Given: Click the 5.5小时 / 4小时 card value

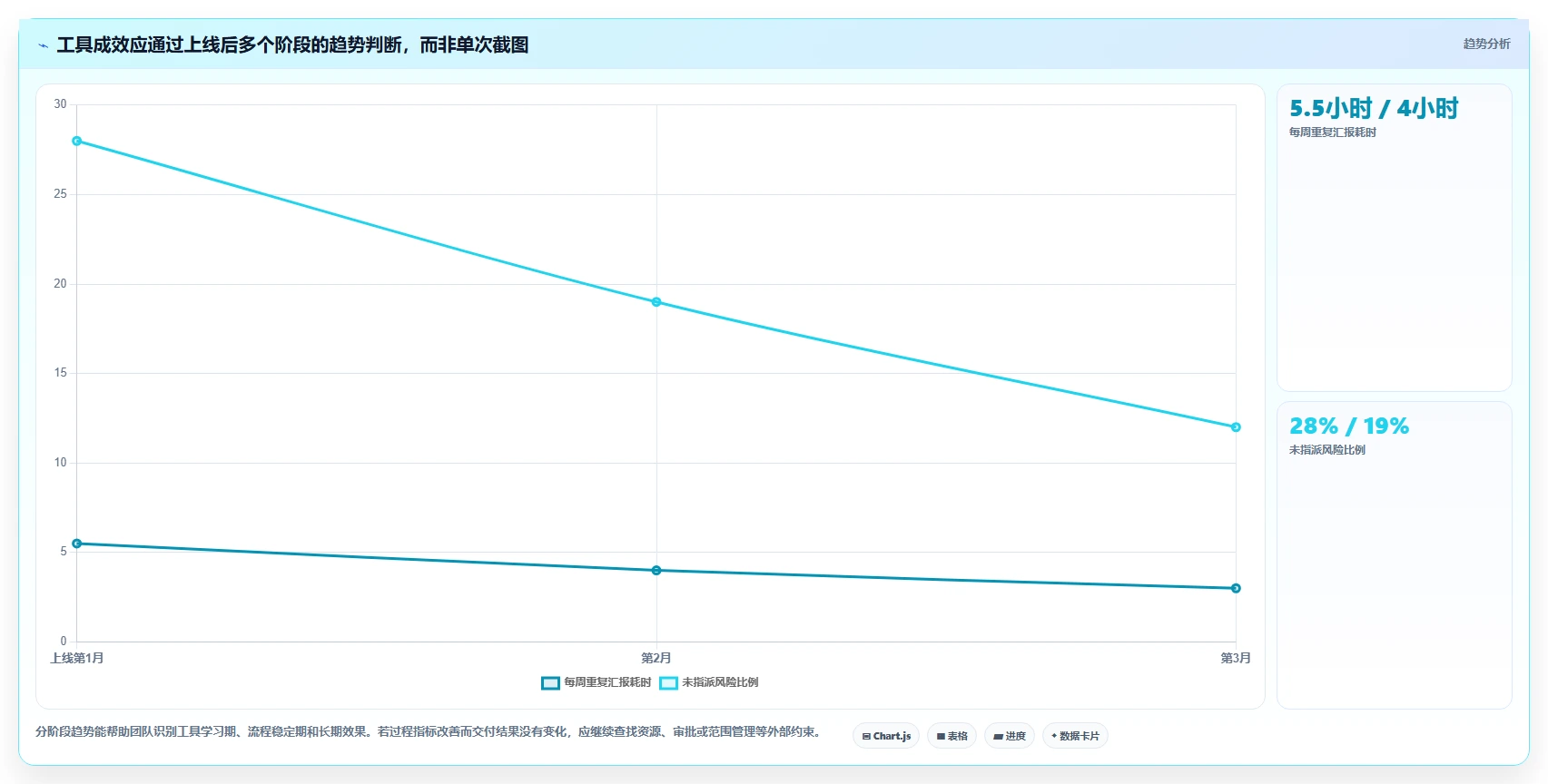Looking at the screenshot, I should pyautogui.click(x=1374, y=109).
